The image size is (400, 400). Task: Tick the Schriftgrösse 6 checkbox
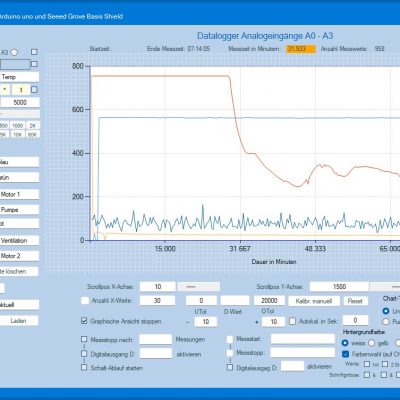(367, 375)
